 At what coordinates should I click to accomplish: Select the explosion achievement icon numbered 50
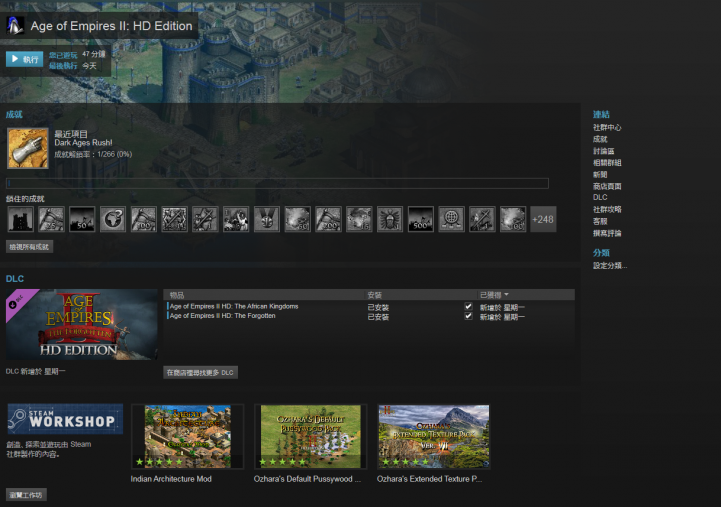[298, 219]
